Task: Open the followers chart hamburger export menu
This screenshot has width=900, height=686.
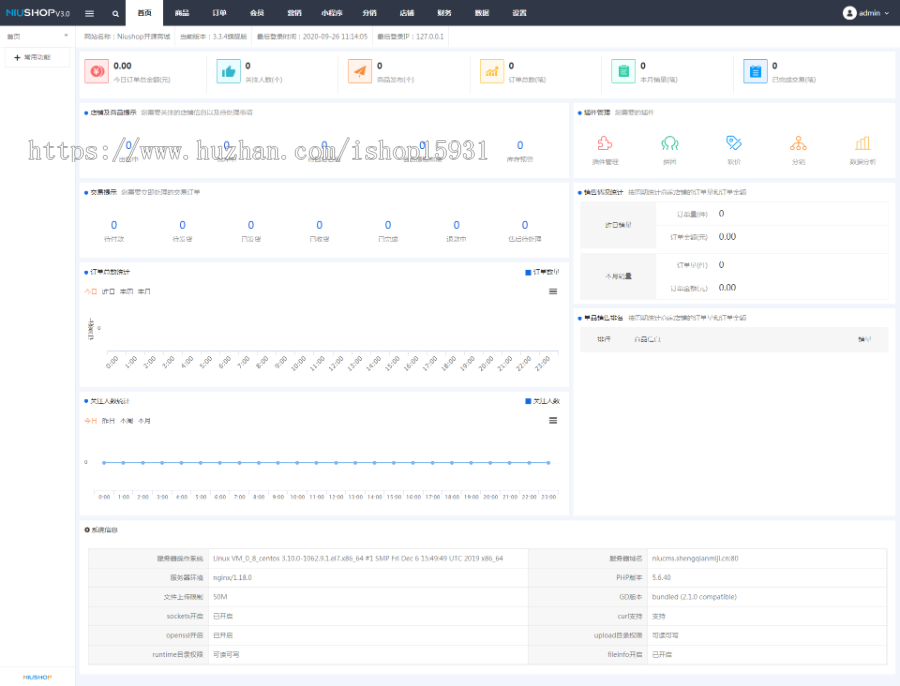Action: (553, 420)
